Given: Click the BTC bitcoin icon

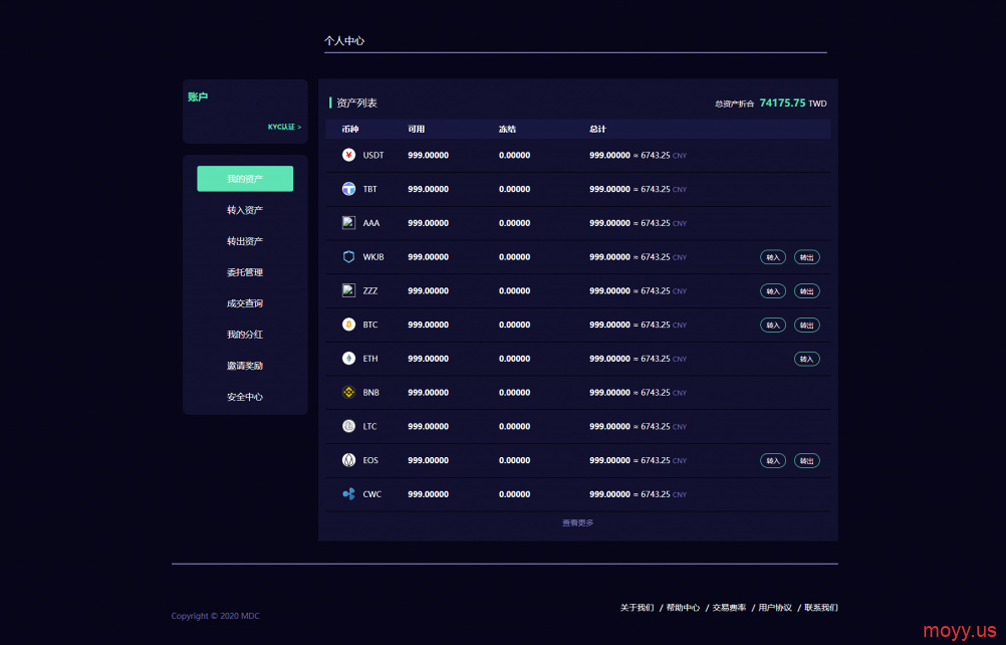Looking at the screenshot, I should coord(348,324).
